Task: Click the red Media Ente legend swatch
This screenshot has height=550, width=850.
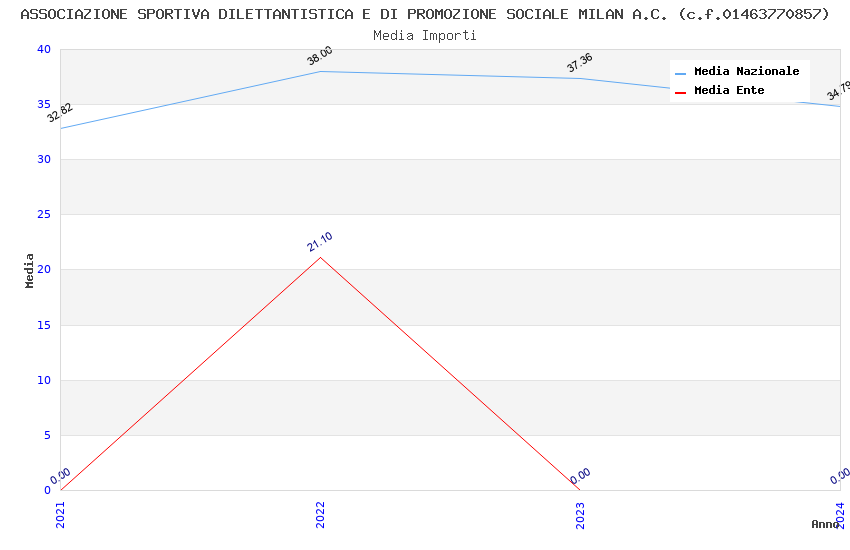Action: (x=681, y=92)
